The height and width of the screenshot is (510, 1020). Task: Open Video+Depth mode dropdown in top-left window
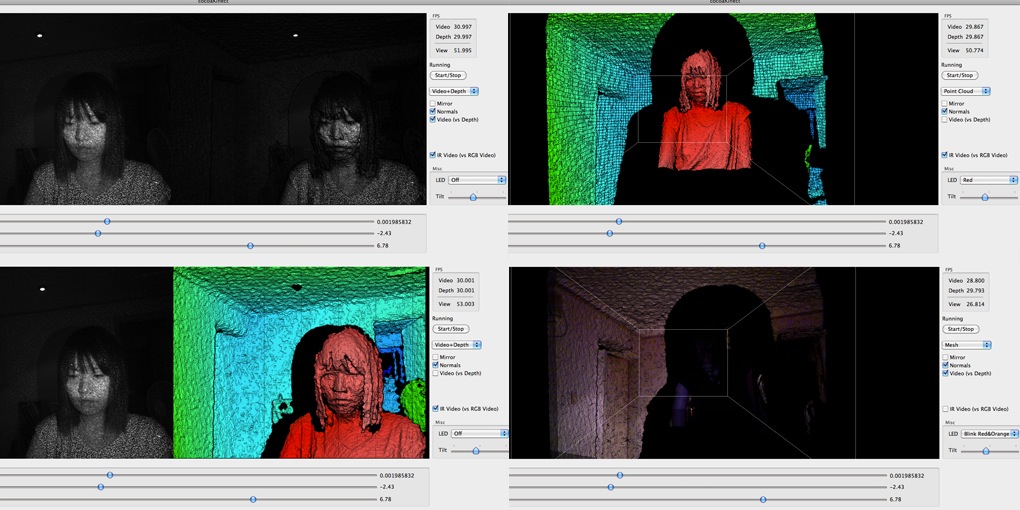pyautogui.click(x=454, y=91)
